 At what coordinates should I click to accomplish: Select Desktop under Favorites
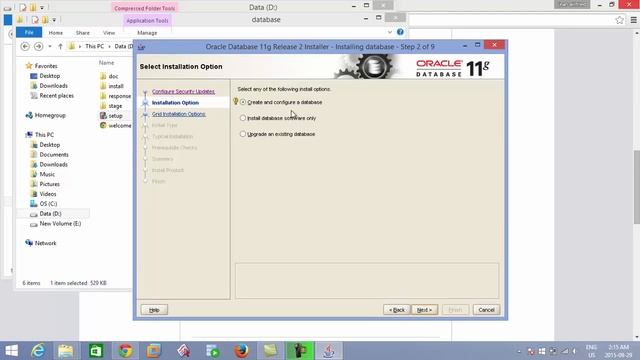[x=49, y=76]
